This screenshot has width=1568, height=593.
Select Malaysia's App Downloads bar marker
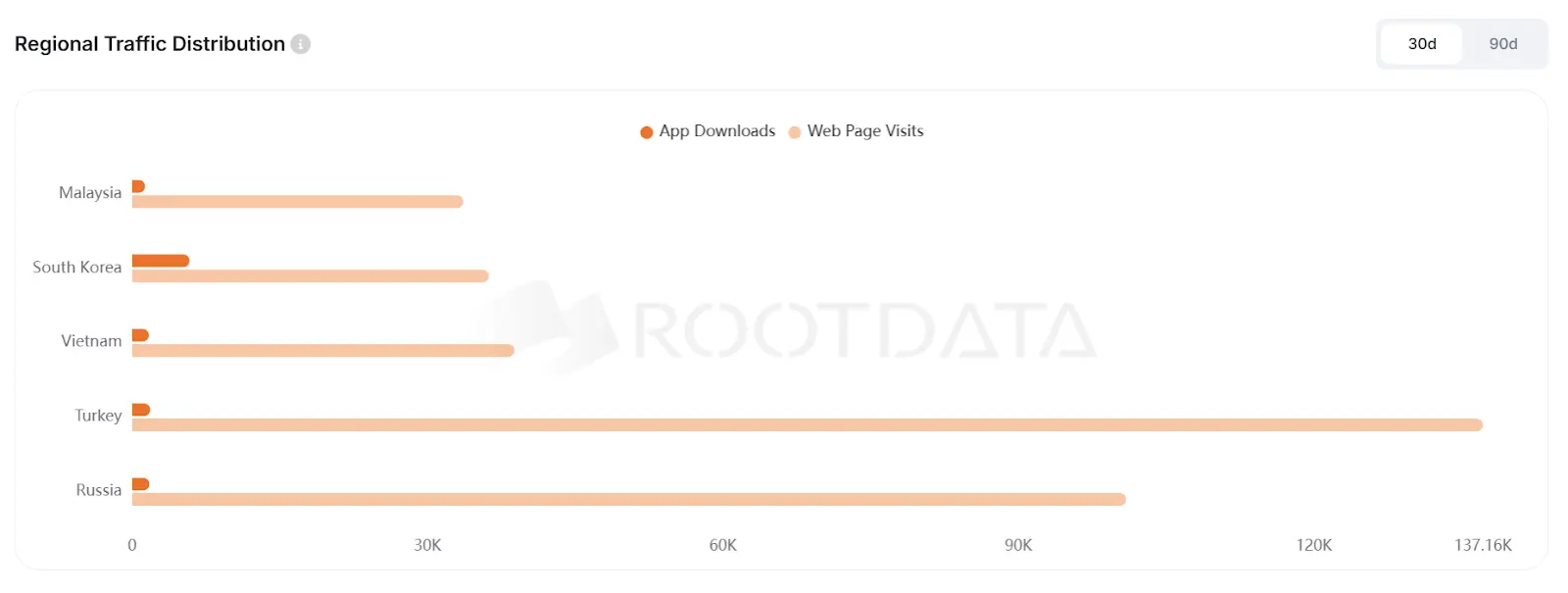tap(137, 185)
